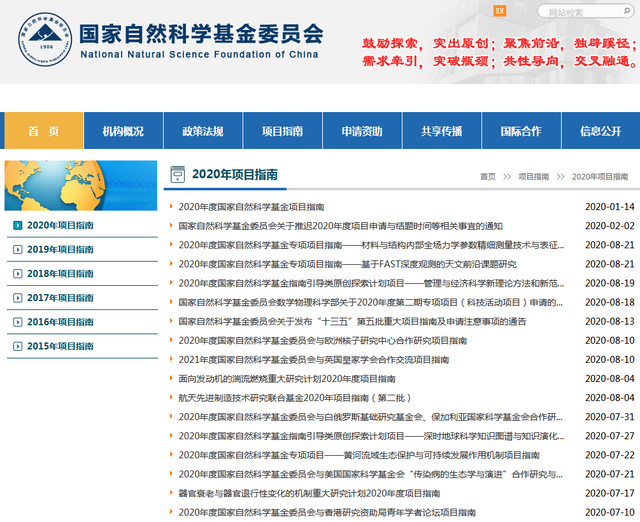Select 2016年项目指南 in the sidebar
Image resolution: width=640 pixels, height=522 pixels.
(60, 322)
